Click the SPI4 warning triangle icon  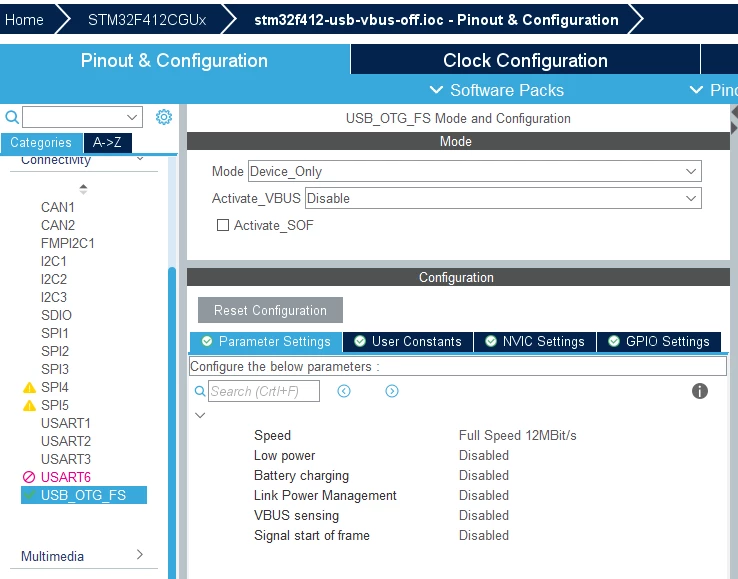point(29,387)
